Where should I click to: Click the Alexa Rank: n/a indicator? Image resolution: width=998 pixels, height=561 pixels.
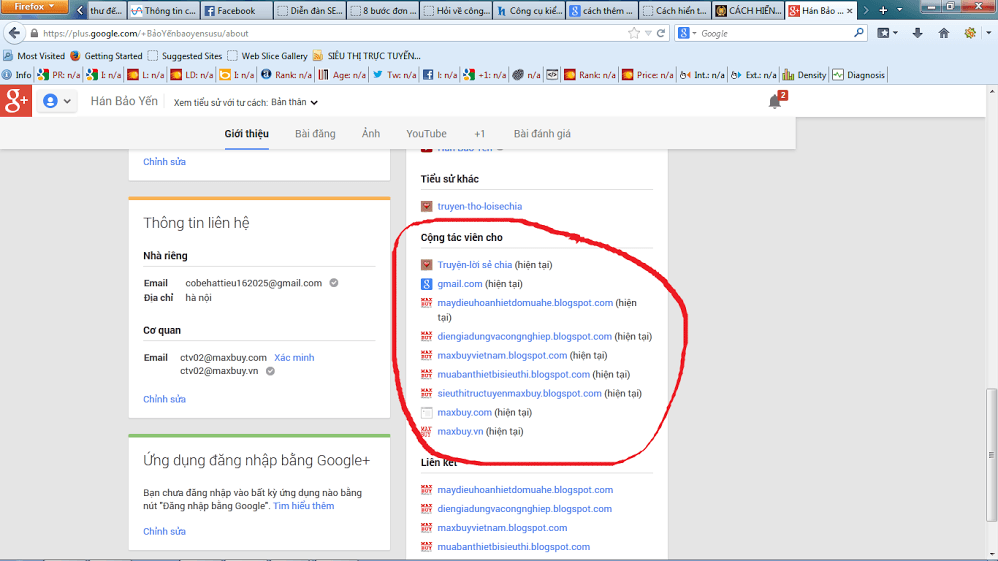tap(286, 75)
